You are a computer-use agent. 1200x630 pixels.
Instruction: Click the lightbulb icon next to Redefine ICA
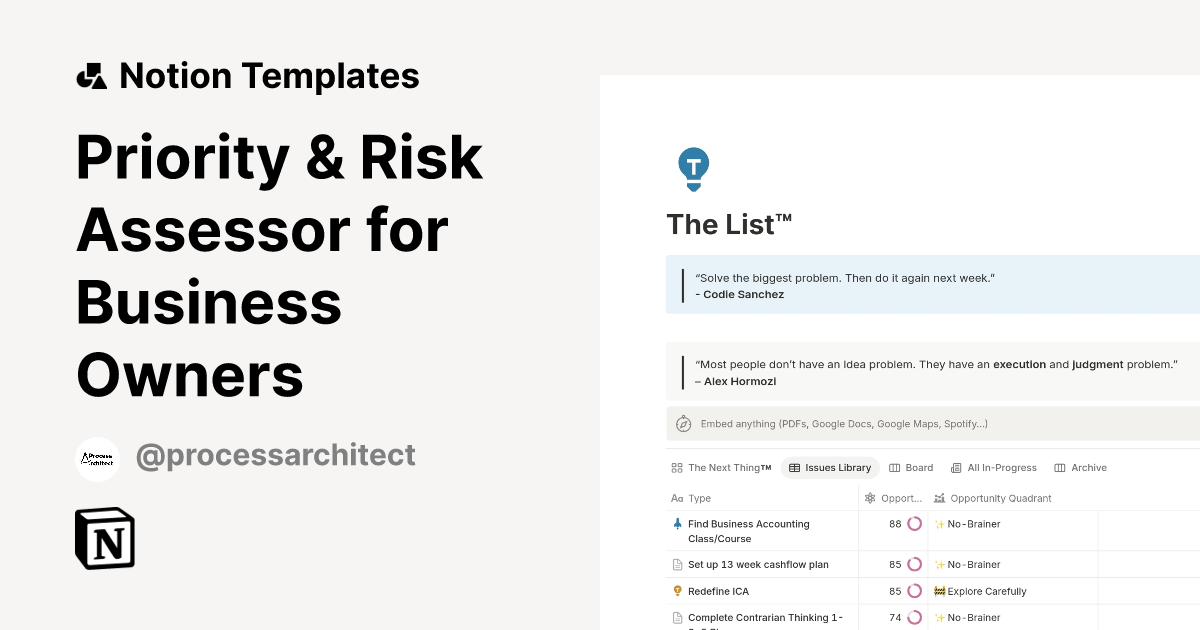[677, 591]
